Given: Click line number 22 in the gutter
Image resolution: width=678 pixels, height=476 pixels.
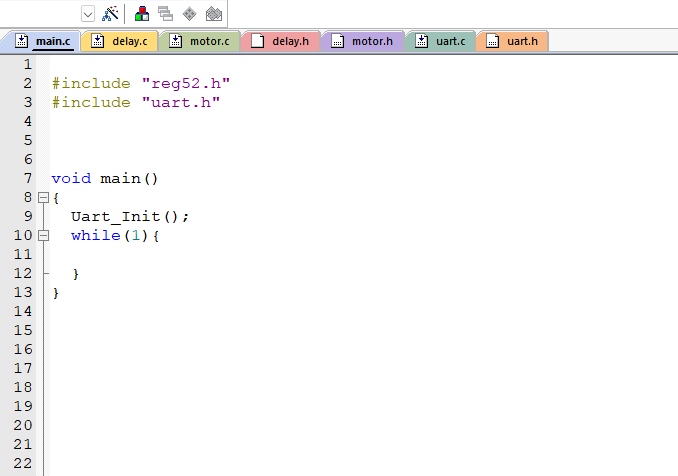Looking at the screenshot, I should pos(23,463).
